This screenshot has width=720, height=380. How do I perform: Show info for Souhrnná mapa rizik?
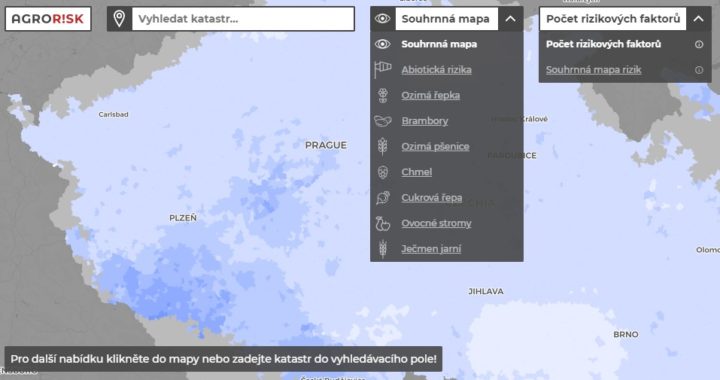click(x=699, y=70)
